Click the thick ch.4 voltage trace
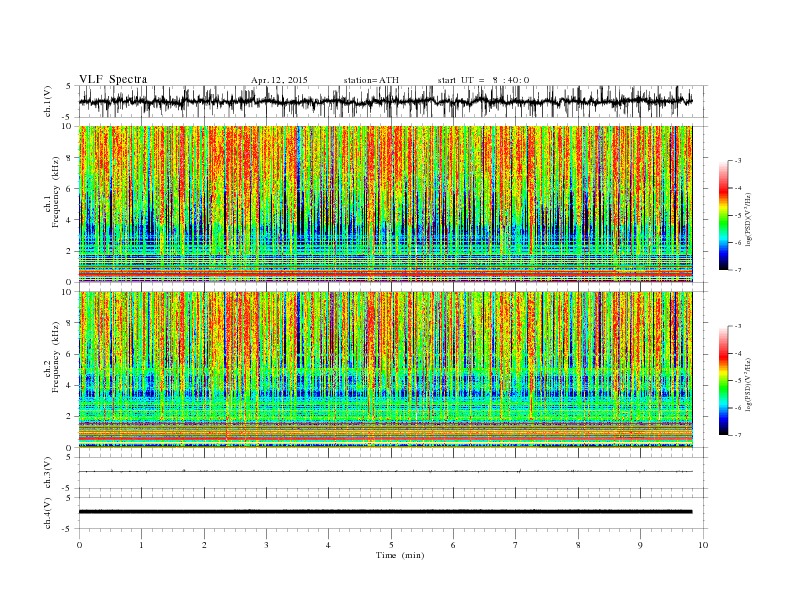Viewport: 792px width, 612px height. 385,512
